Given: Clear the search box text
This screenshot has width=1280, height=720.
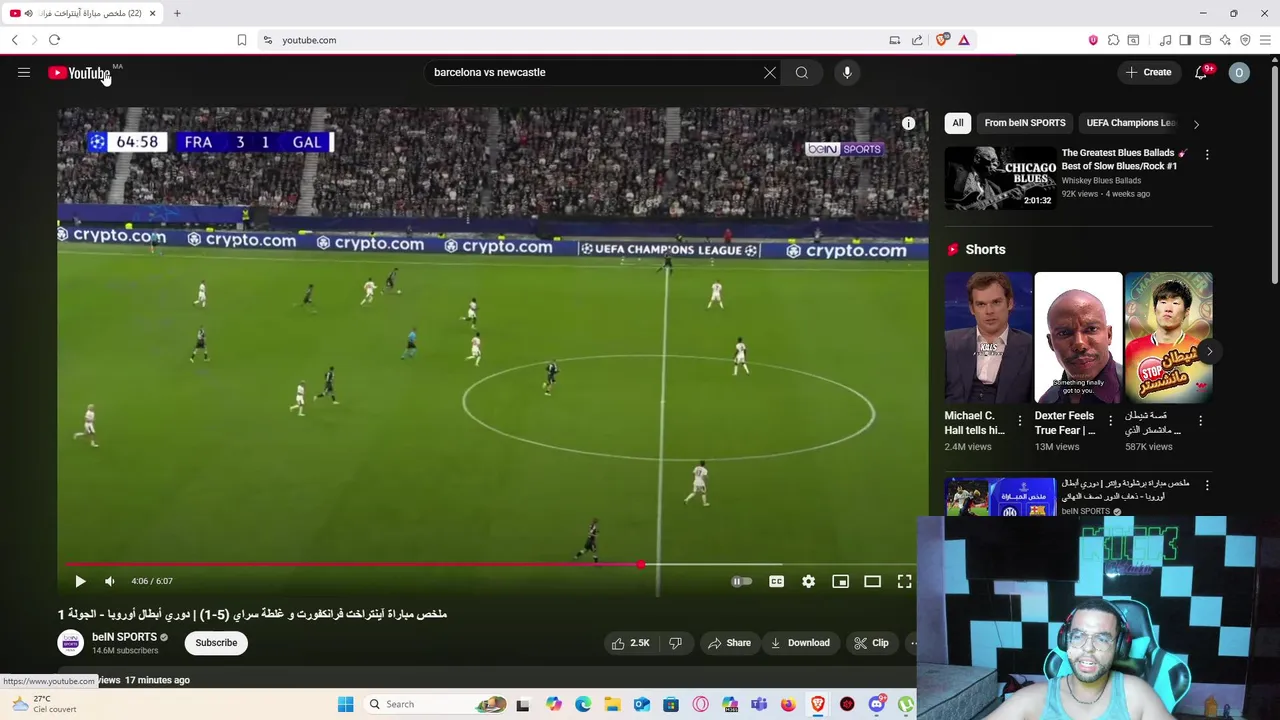Looking at the screenshot, I should tap(770, 72).
